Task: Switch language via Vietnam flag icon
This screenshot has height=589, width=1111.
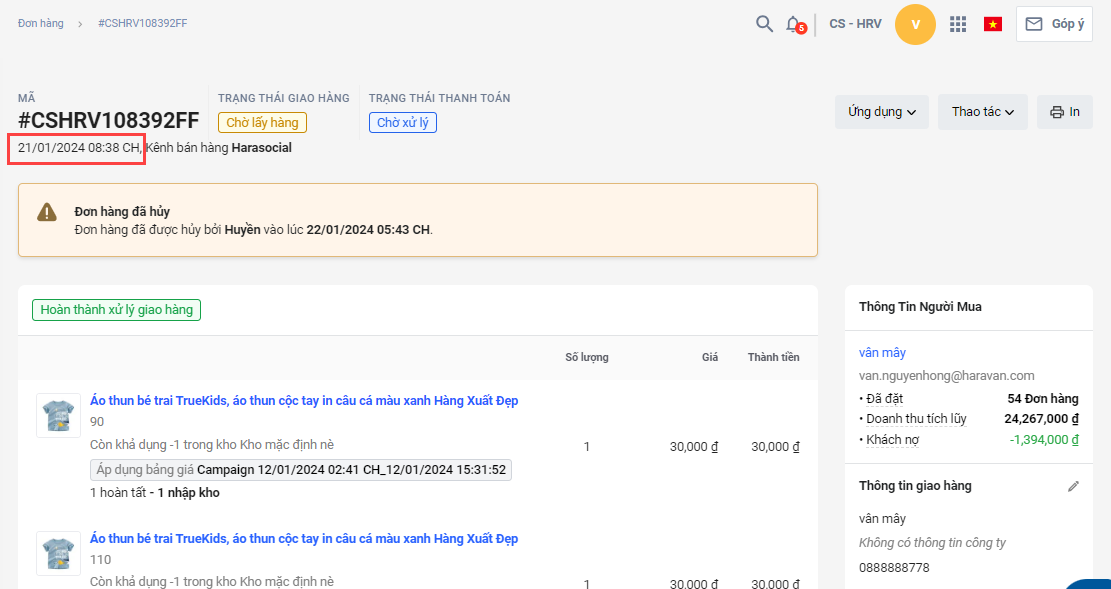Action: [x=993, y=24]
